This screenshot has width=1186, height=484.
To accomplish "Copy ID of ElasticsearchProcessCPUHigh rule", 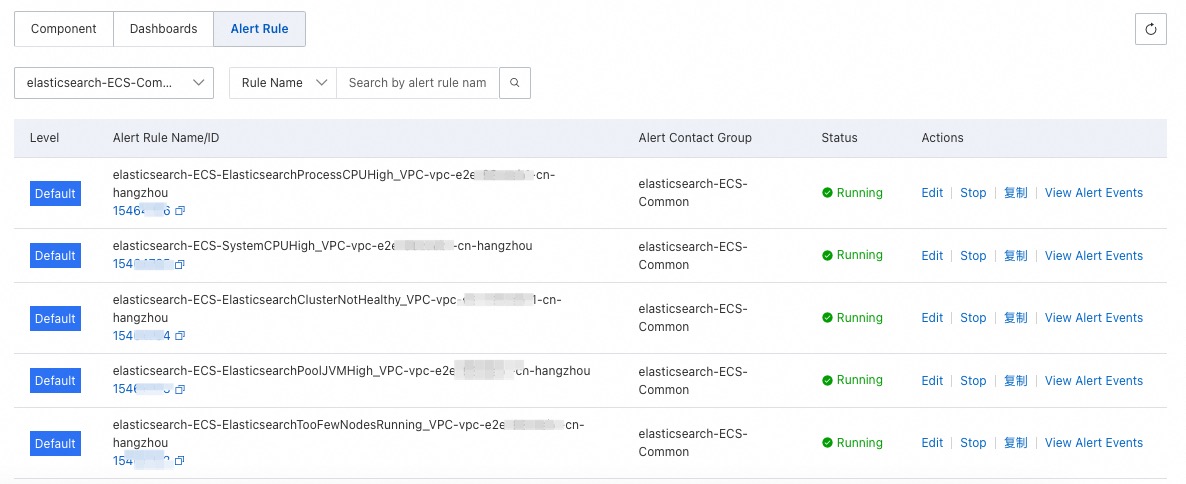I will 181,211.
